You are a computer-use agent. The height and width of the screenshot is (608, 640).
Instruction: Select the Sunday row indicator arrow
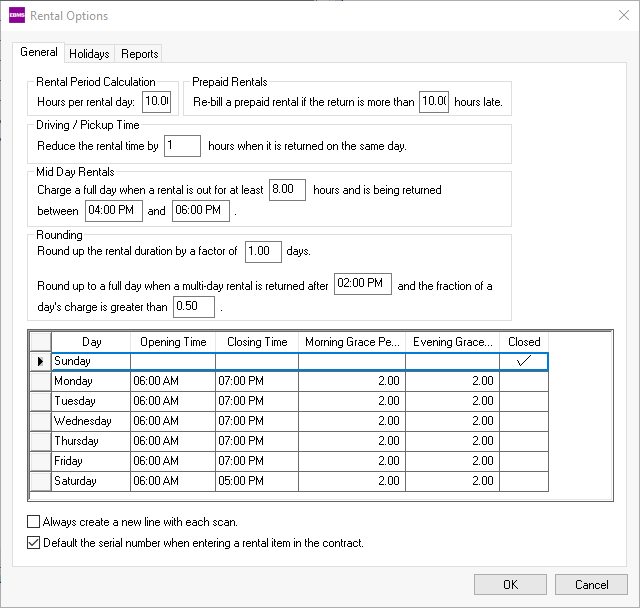[40, 361]
